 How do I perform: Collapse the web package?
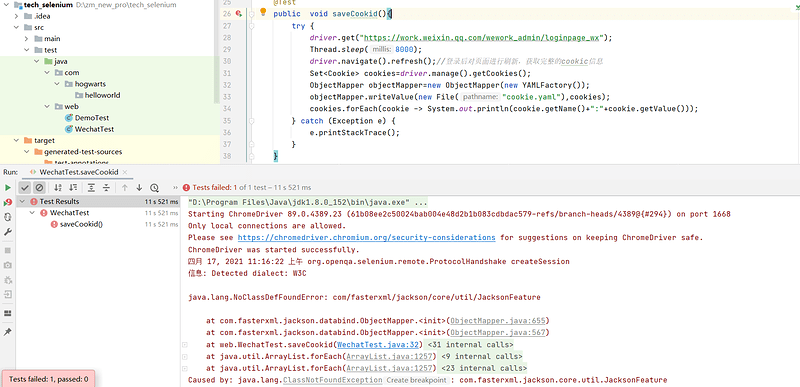46,107
